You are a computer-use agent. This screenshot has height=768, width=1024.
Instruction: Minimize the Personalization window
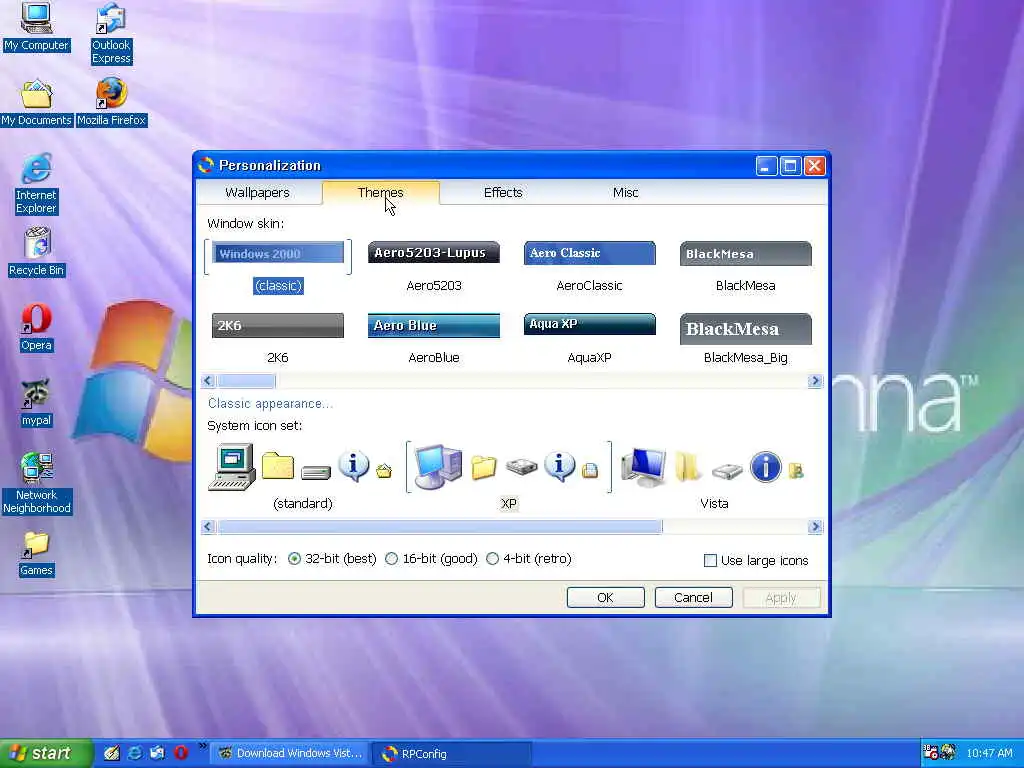[x=766, y=166]
